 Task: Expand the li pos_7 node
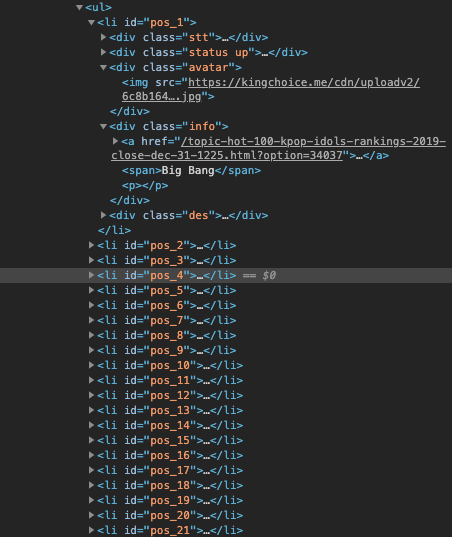pos(91,320)
